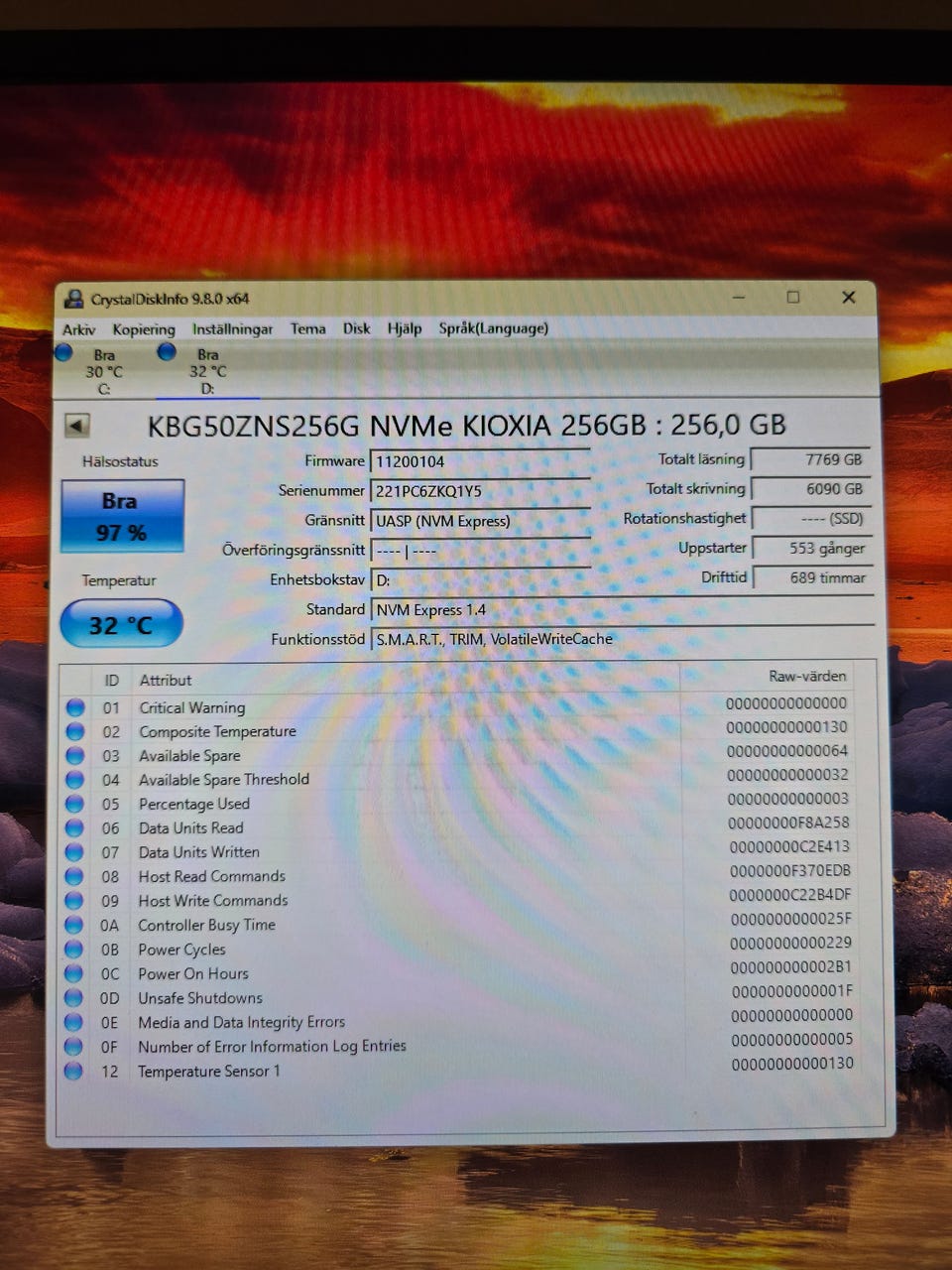Click the ID column header
Viewport: 952px width, 1270px height.
pos(111,681)
